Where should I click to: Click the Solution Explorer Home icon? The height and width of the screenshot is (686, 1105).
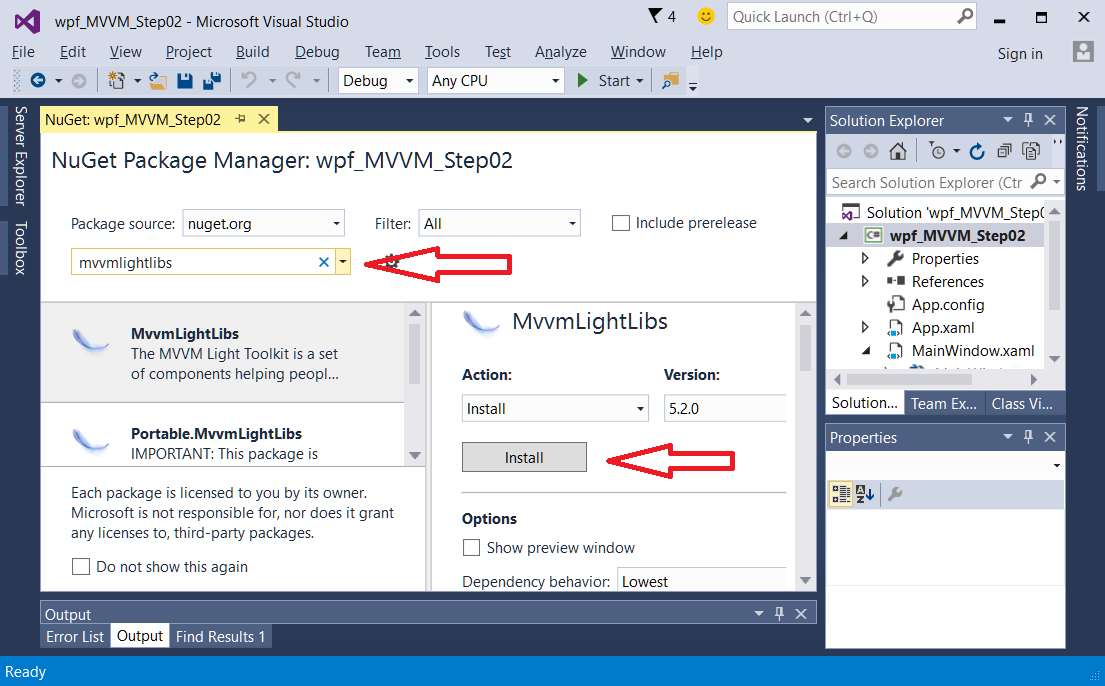click(898, 151)
